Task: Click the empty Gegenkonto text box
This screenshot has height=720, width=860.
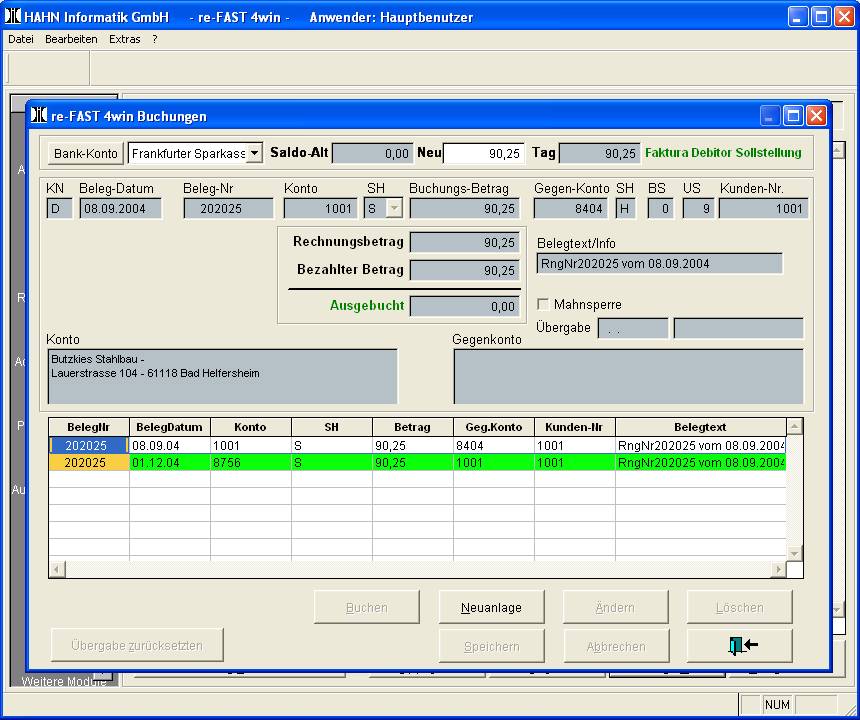Action: 629,377
